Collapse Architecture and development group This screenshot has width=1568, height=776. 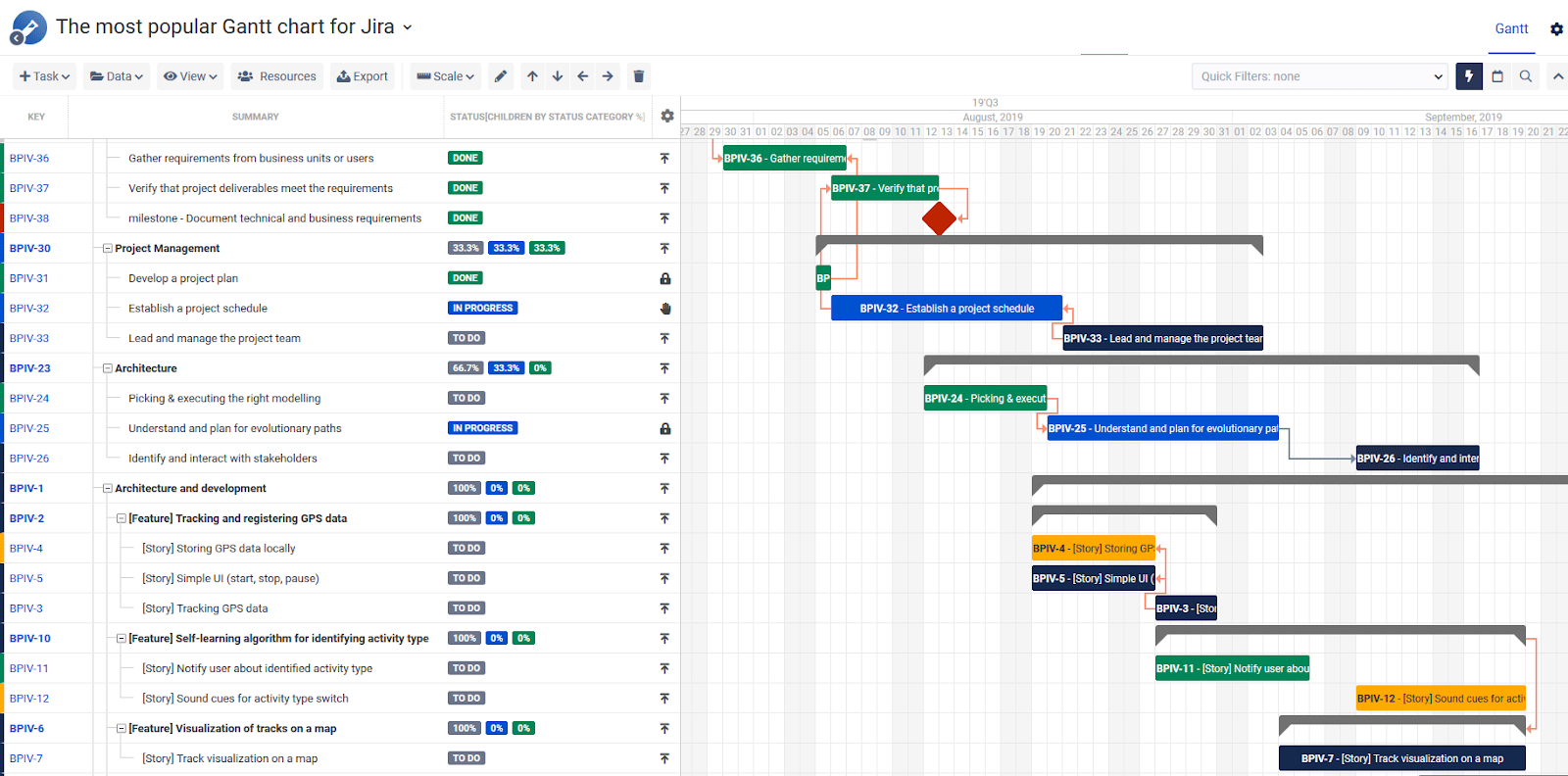pos(108,488)
